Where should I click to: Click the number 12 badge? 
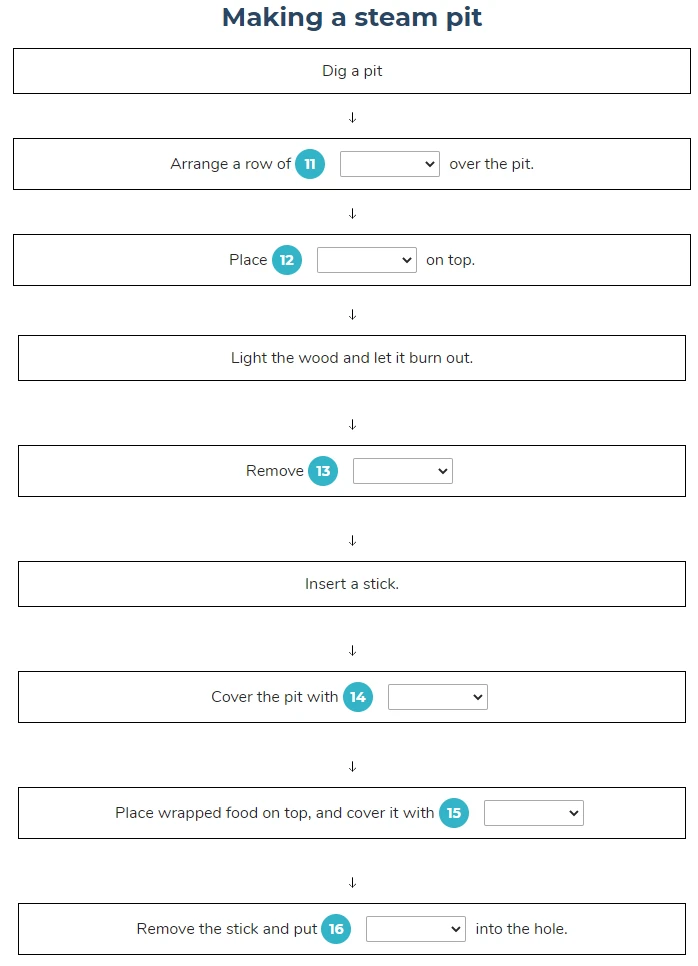point(287,260)
